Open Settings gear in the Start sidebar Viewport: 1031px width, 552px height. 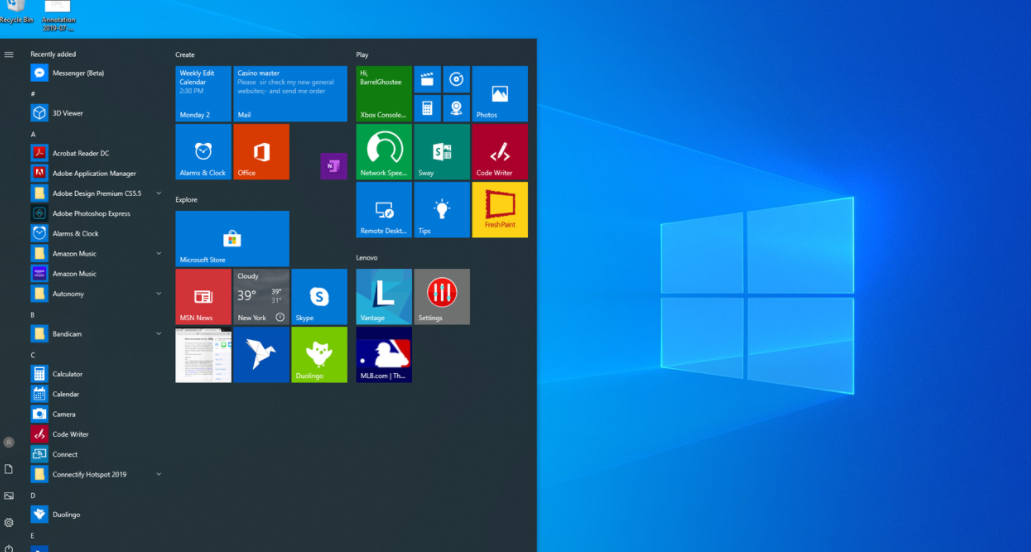pos(9,523)
